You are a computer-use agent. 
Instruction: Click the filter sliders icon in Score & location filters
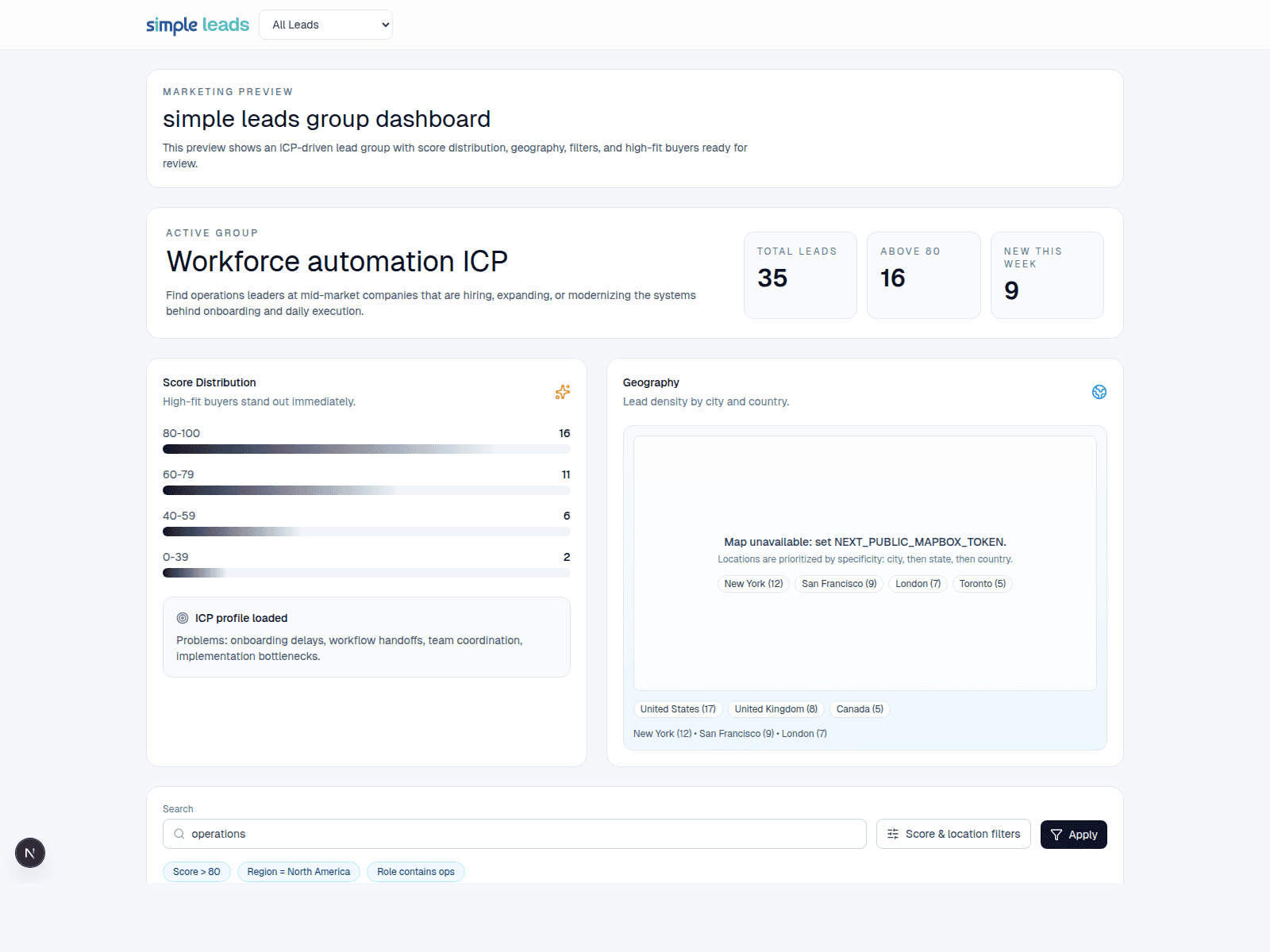[x=892, y=834]
